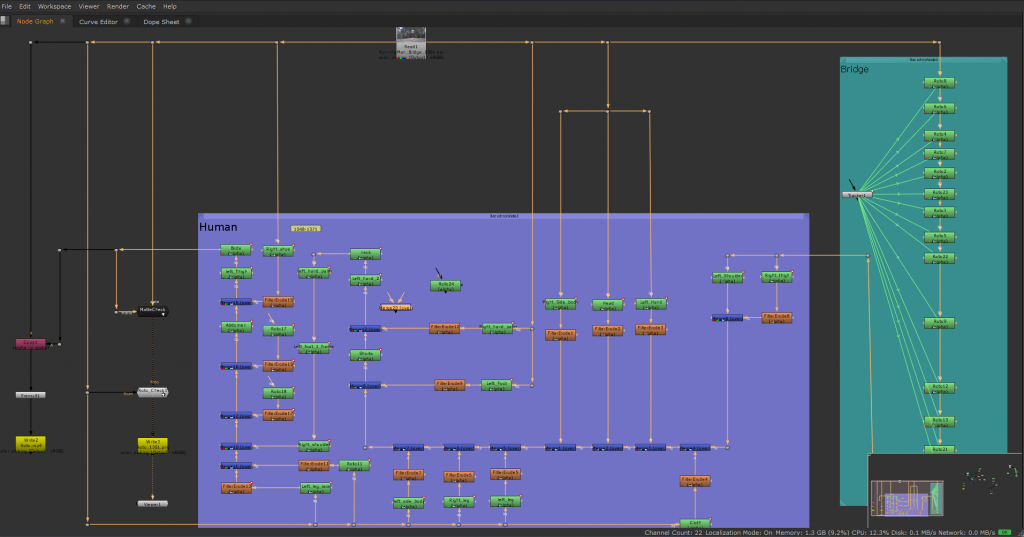Select the Viewer1 node

(152, 504)
